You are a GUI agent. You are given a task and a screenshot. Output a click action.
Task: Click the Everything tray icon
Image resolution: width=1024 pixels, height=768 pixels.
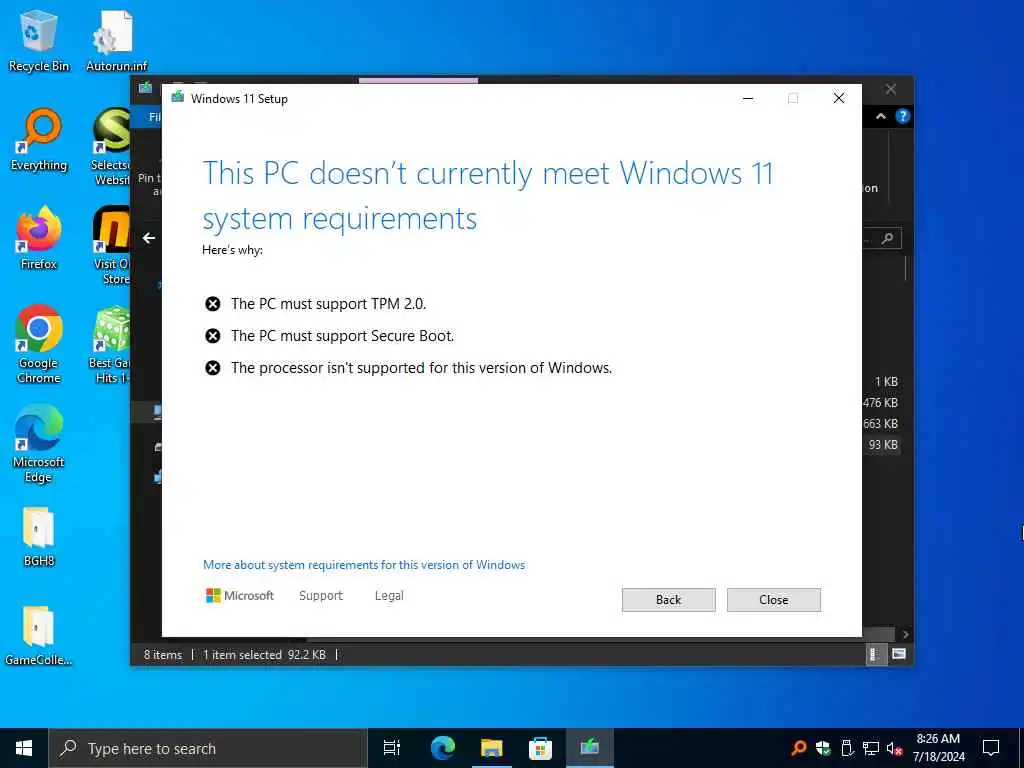(798, 748)
